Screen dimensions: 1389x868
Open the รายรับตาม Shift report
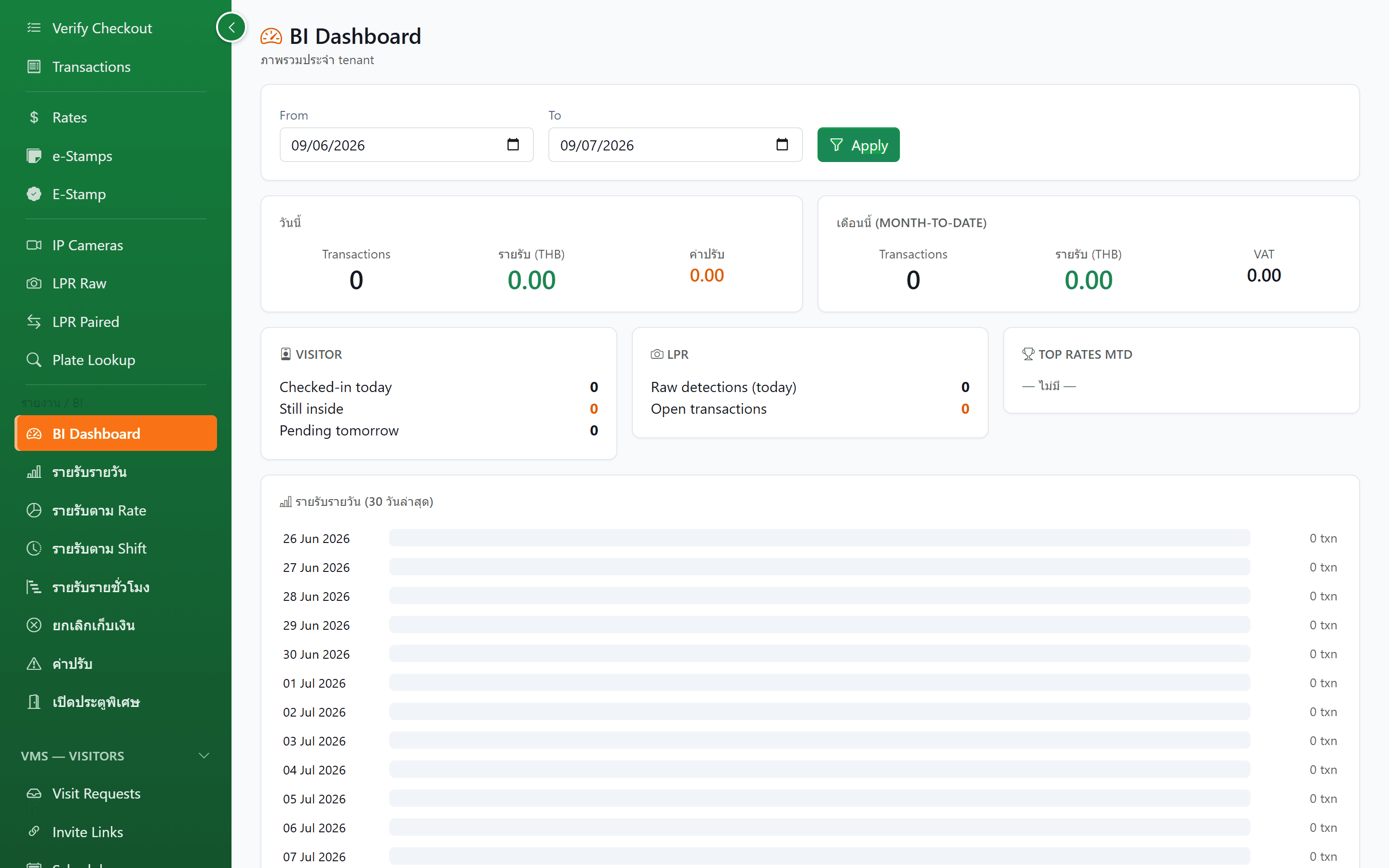116,548
